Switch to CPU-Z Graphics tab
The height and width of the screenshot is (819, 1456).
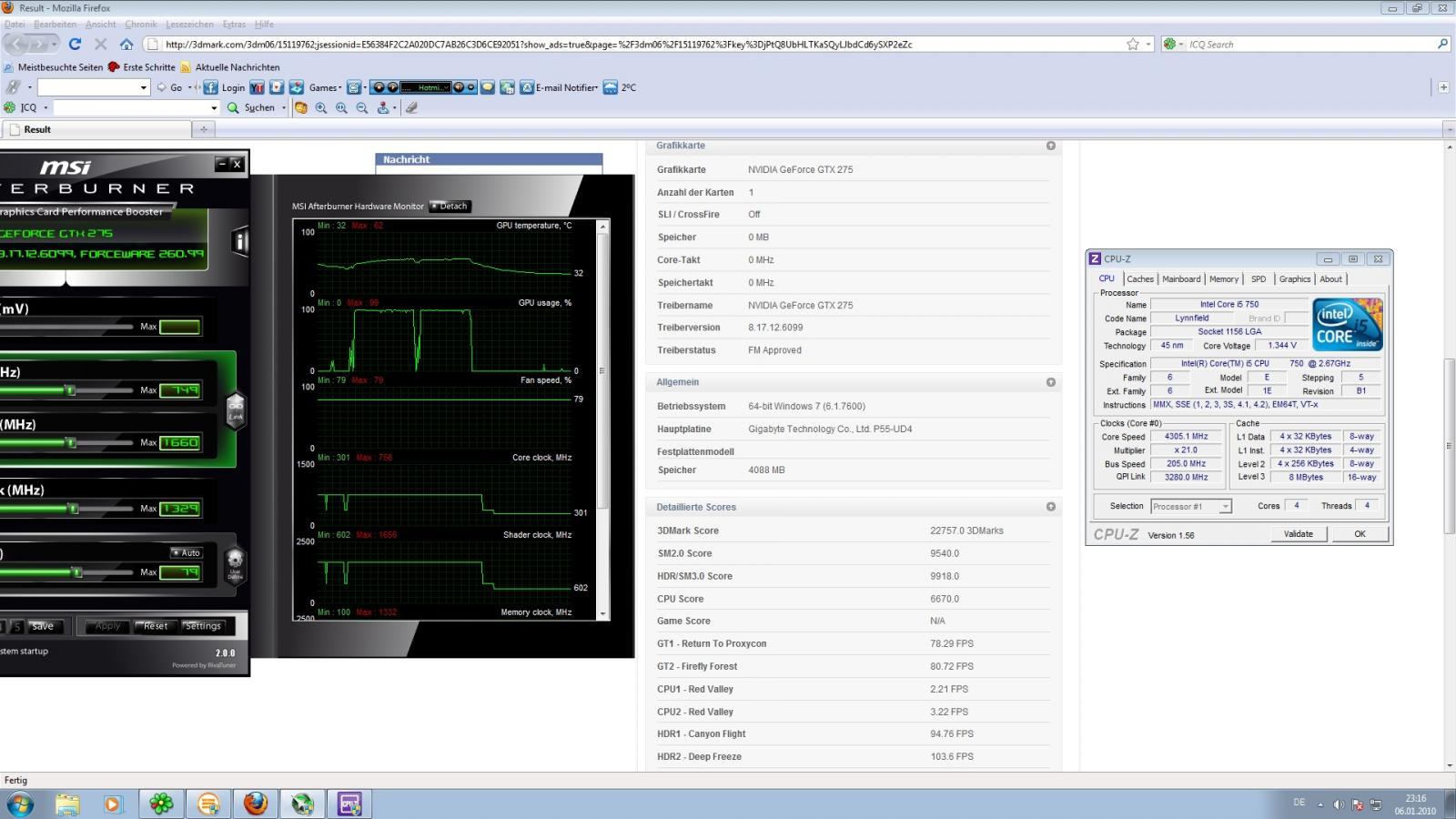[x=1294, y=279]
